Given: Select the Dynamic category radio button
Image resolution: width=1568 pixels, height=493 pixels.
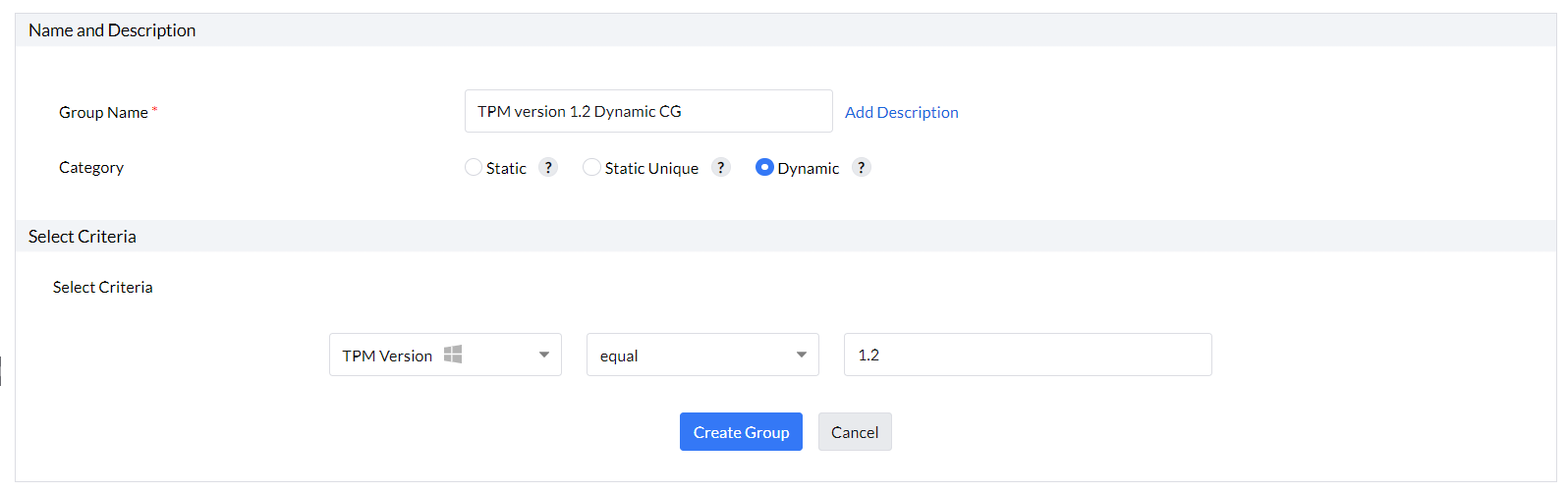Looking at the screenshot, I should point(764,168).
